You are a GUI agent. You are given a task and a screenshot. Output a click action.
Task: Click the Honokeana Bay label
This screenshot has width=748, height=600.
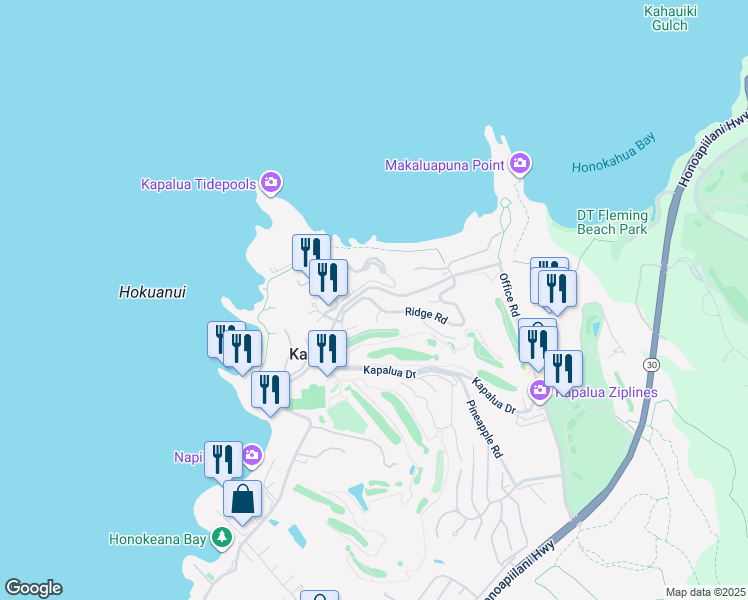coord(158,539)
